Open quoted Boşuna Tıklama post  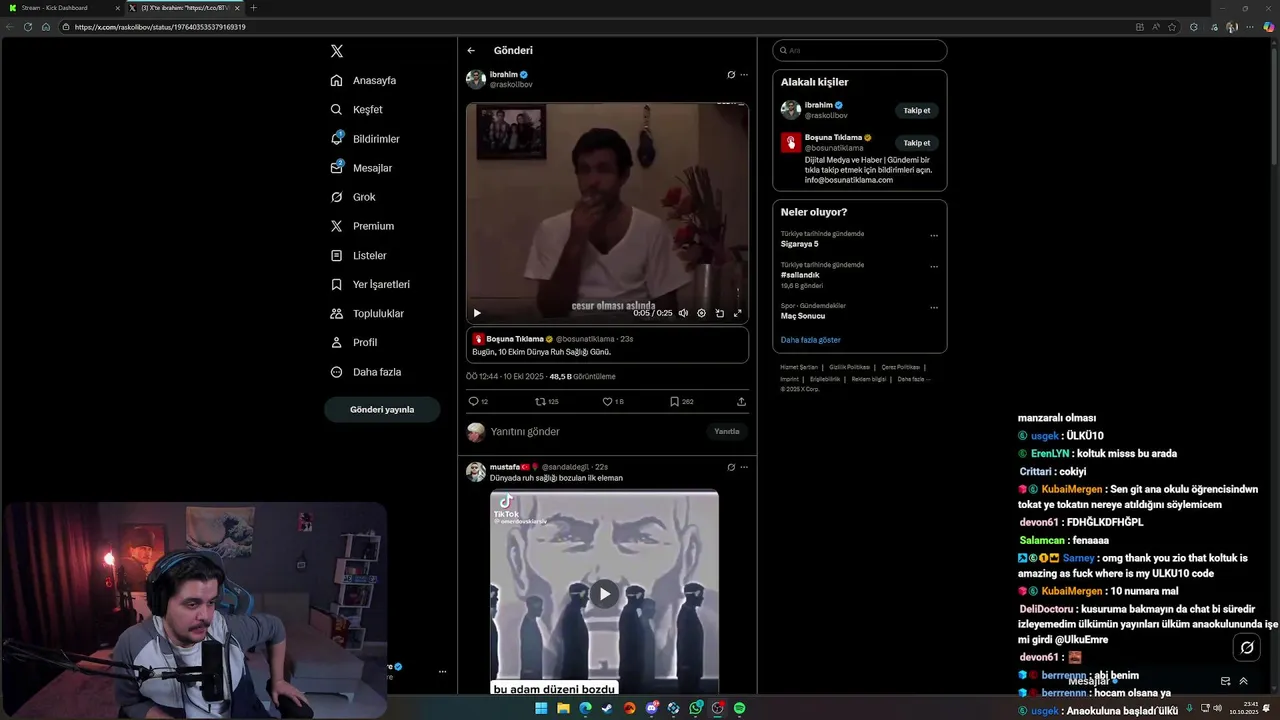(x=607, y=345)
